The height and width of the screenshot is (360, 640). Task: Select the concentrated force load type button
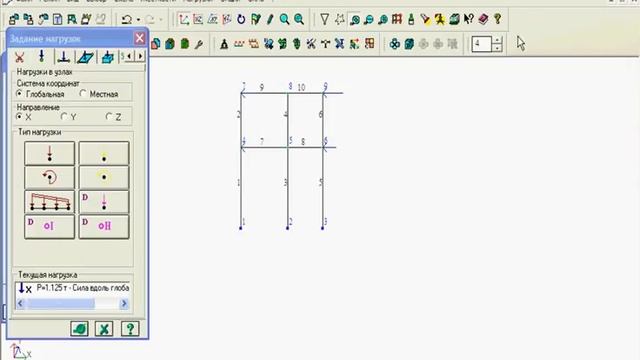pos(49,153)
